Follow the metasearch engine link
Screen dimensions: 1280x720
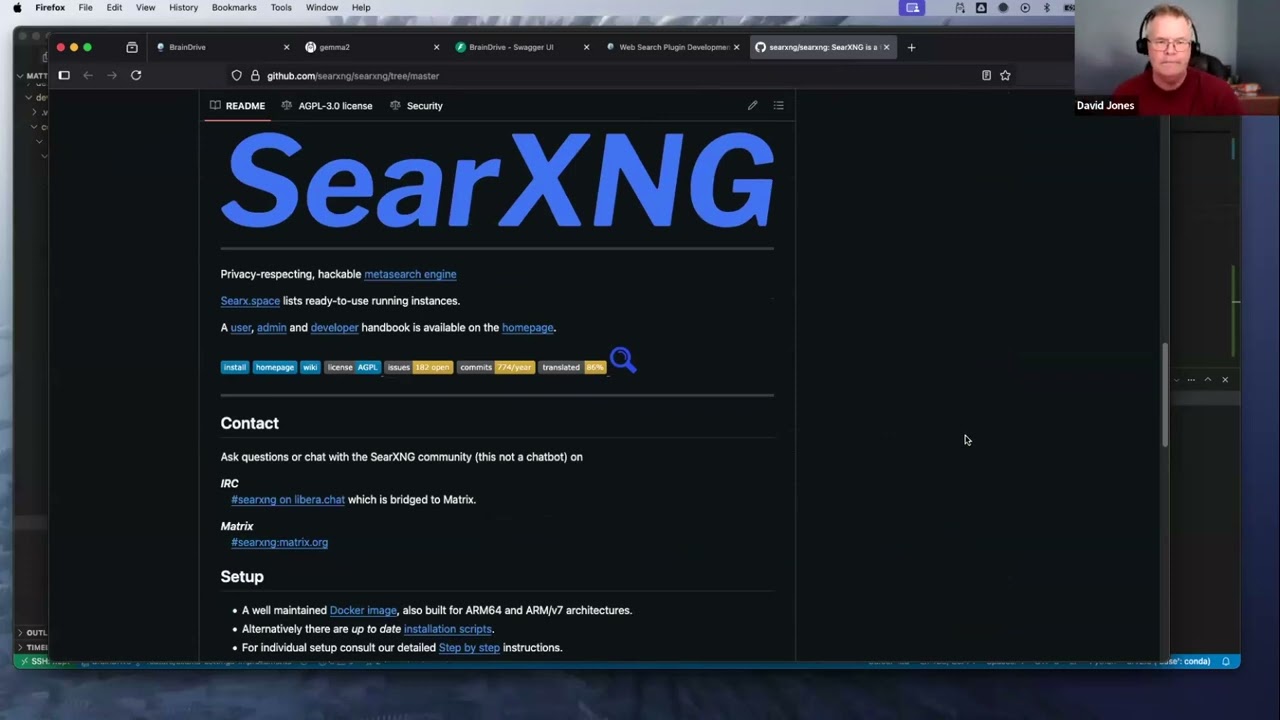coord(410,274)
